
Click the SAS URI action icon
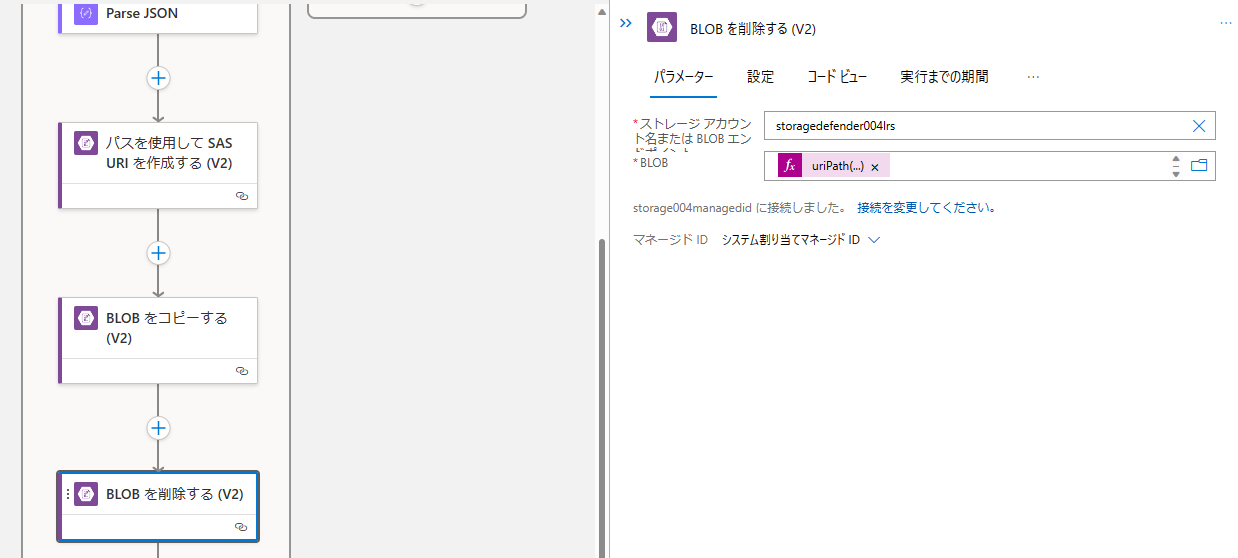click(87, 143)
